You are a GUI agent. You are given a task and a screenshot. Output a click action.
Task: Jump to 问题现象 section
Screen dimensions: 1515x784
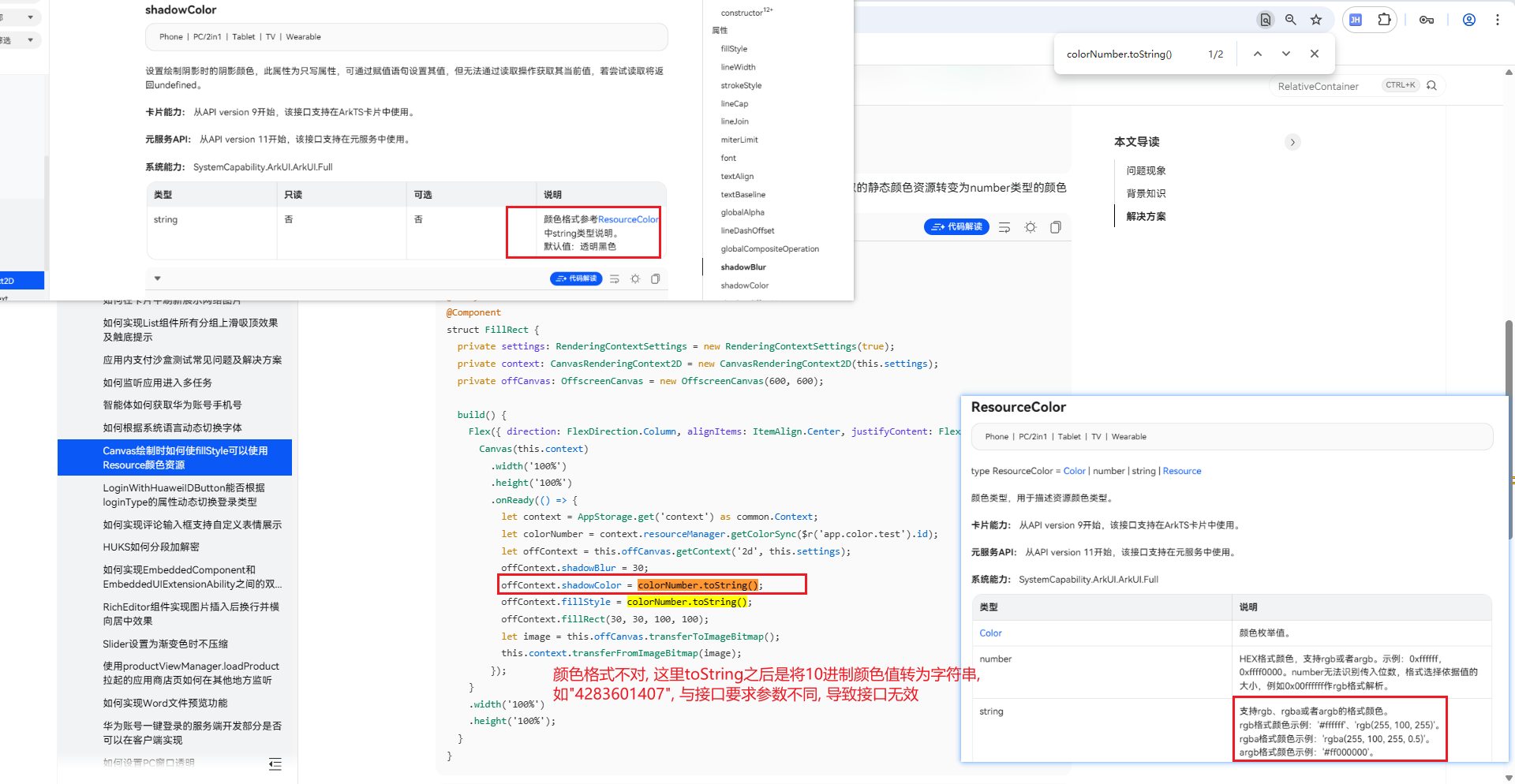click(1146, 170)
